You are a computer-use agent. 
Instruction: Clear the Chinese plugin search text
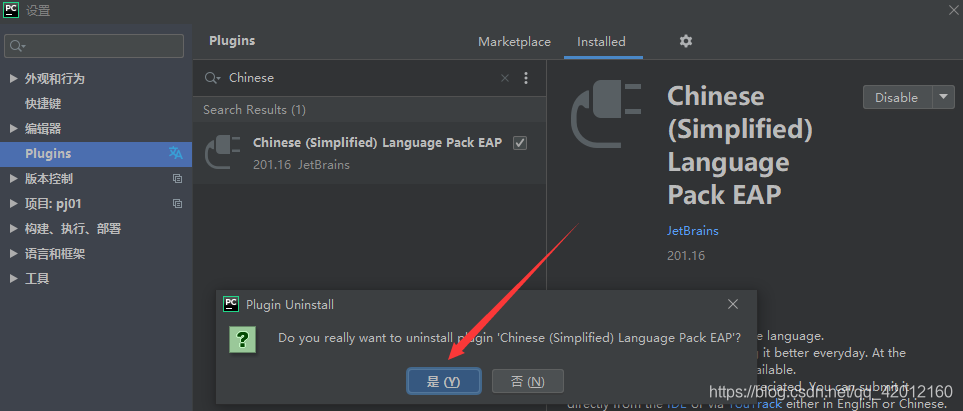(505, 78)
